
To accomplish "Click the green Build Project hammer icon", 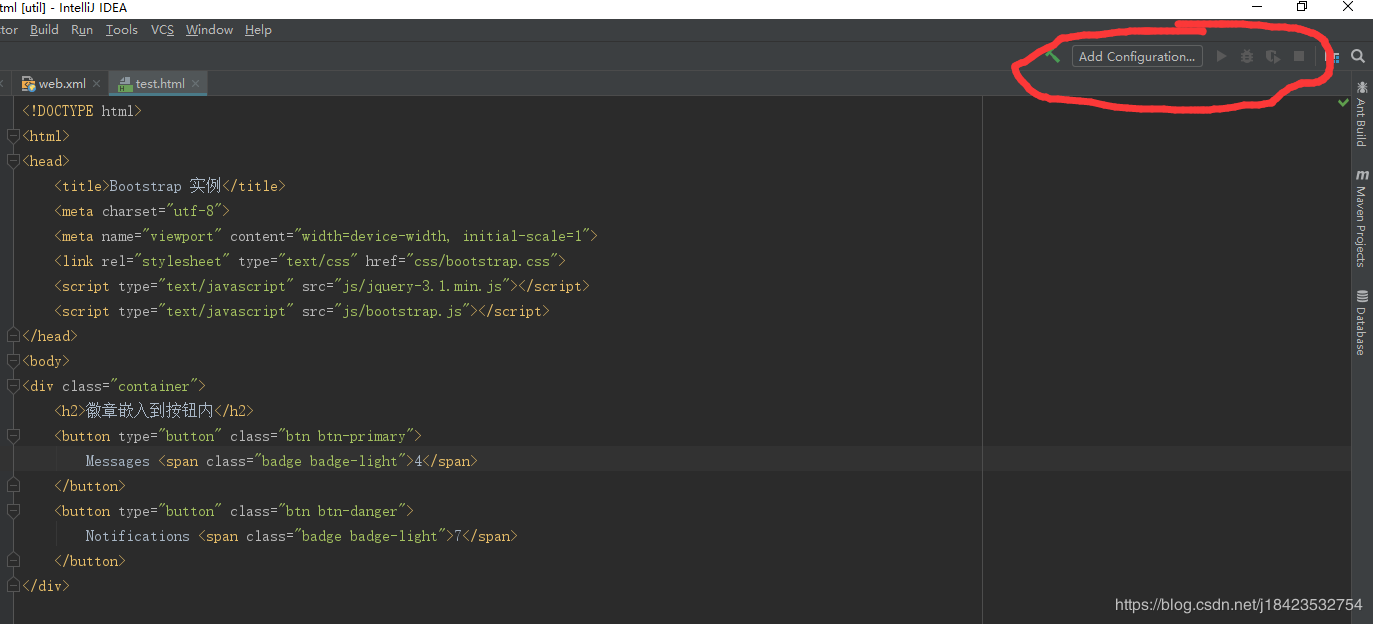I will point(1053,56).
